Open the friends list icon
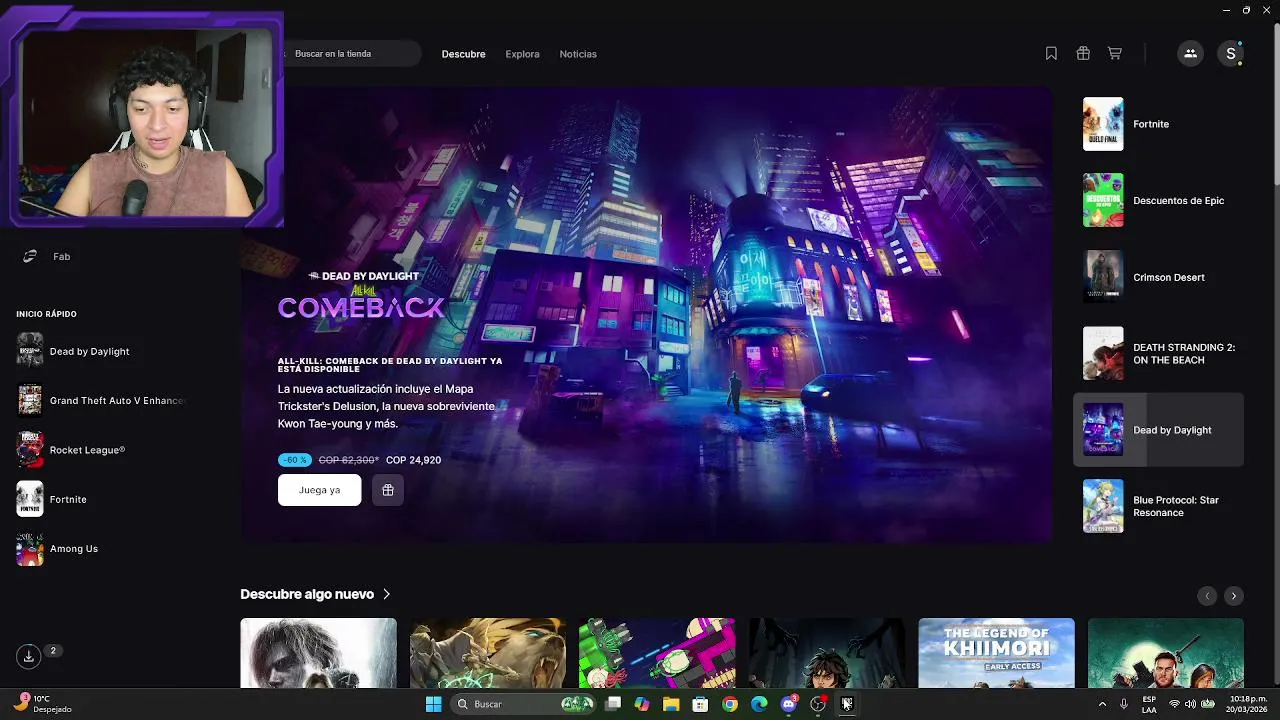1280x720 pixels. [1190, 54]
